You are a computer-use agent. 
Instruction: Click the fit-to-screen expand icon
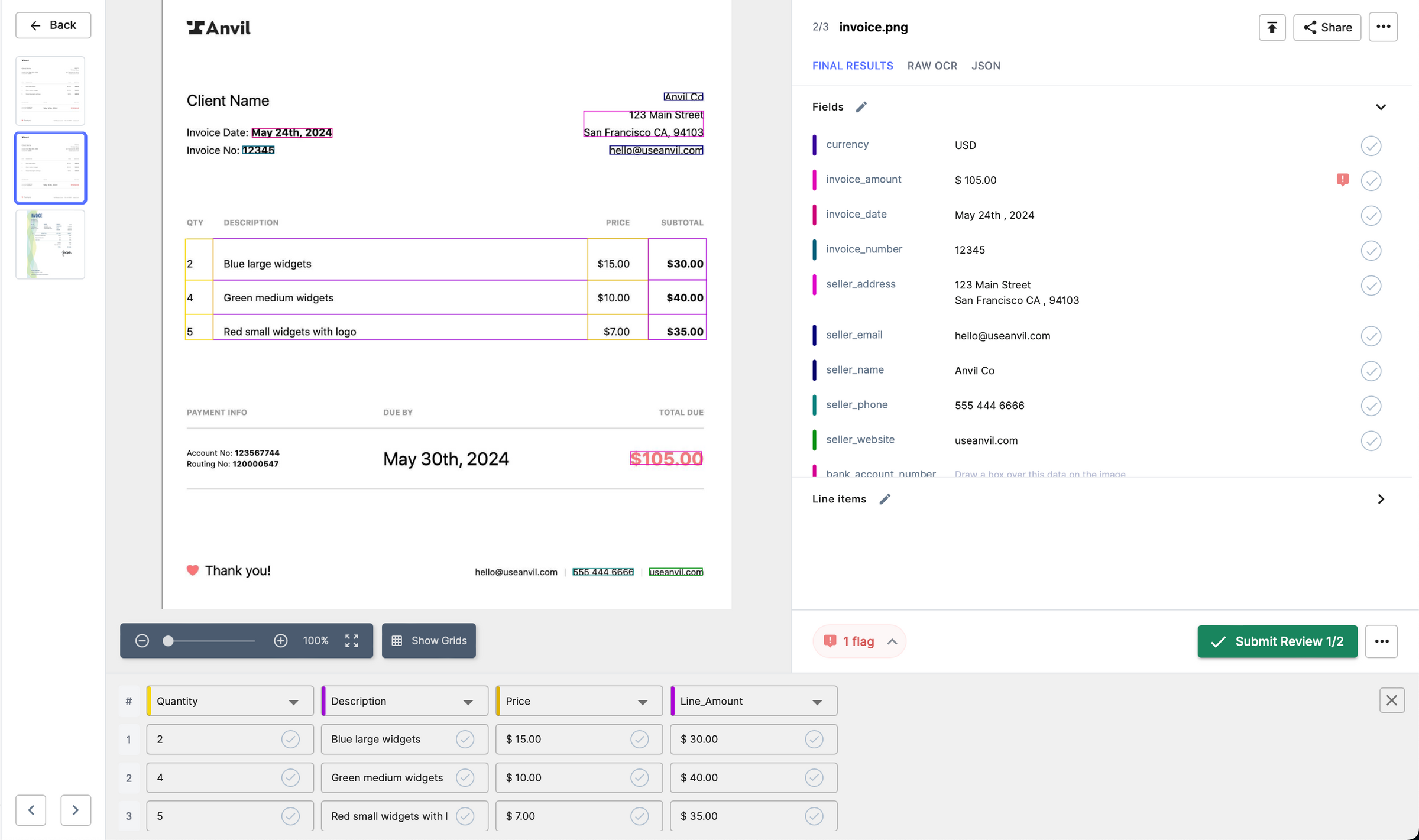[352, 641]
